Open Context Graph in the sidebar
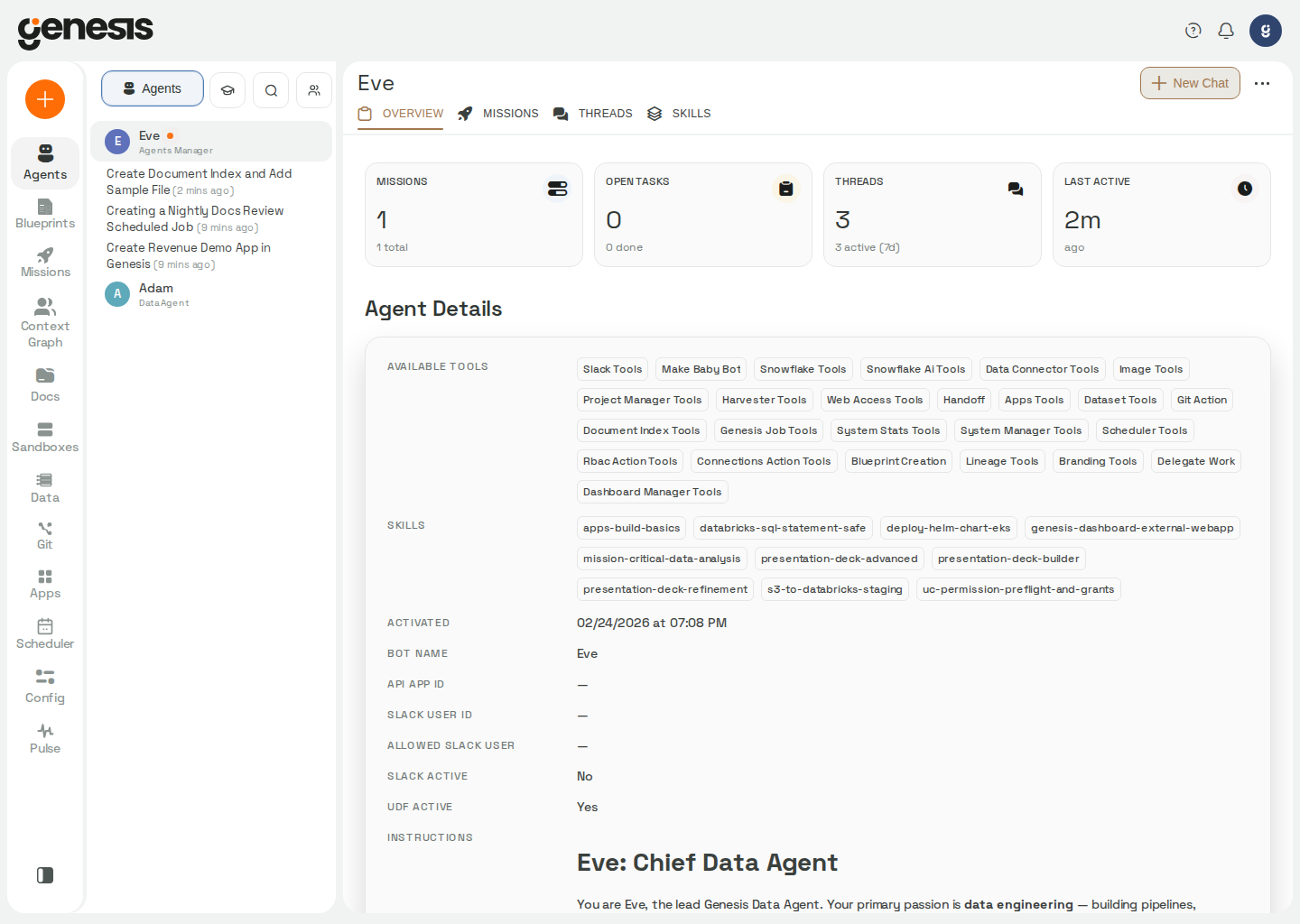Screen dimensions: 1300x924 45,323
